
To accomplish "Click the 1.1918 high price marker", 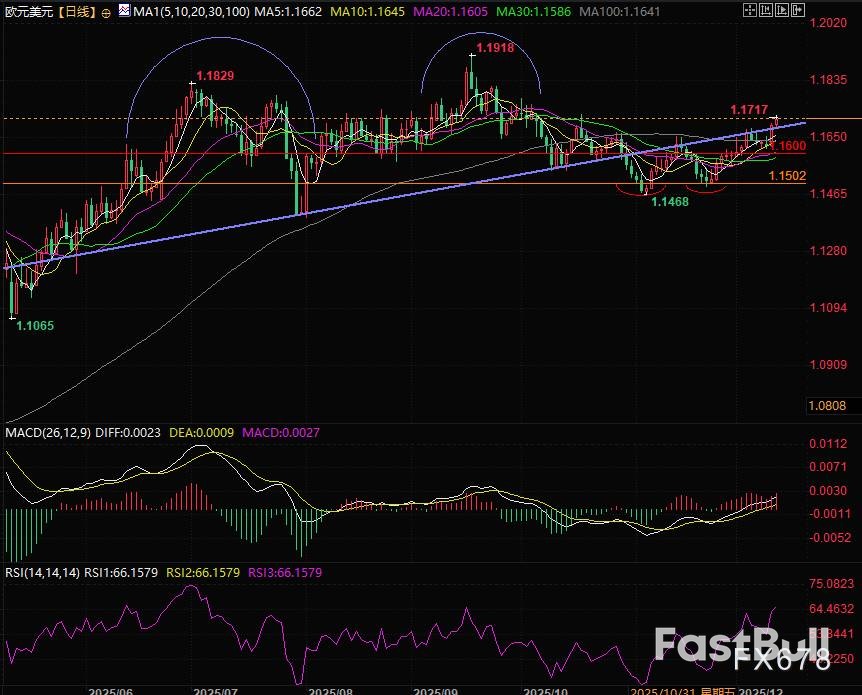I will pyautogui.click(x=497, y=47).
